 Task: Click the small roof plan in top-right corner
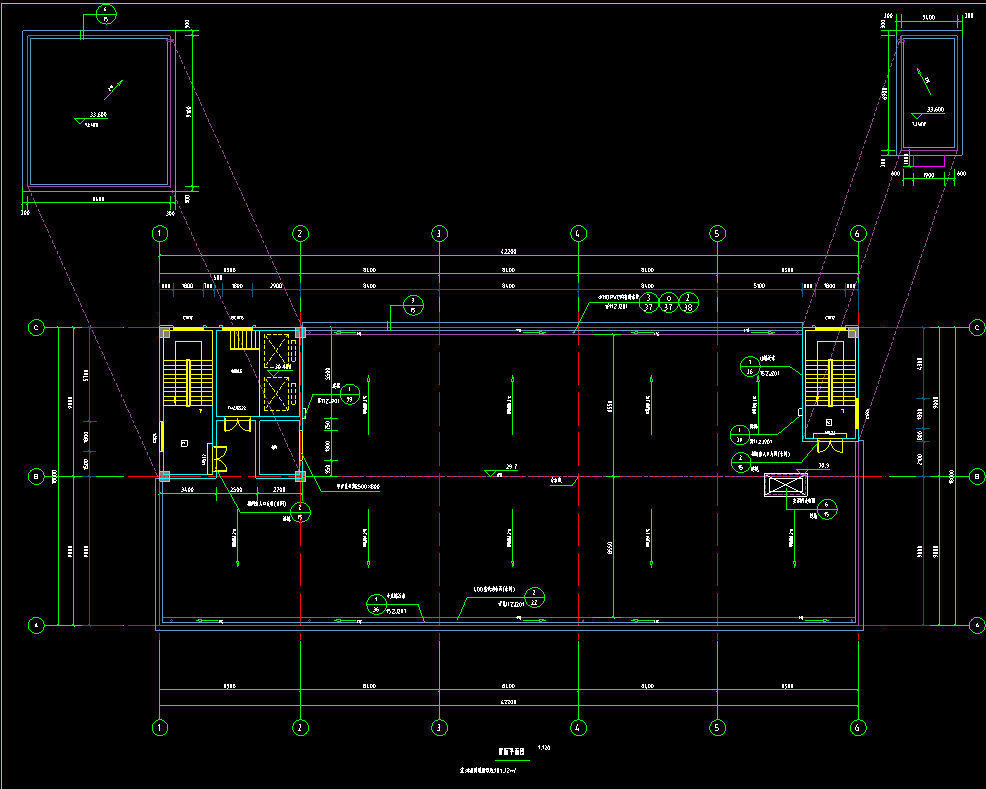[x=930, y=94]
